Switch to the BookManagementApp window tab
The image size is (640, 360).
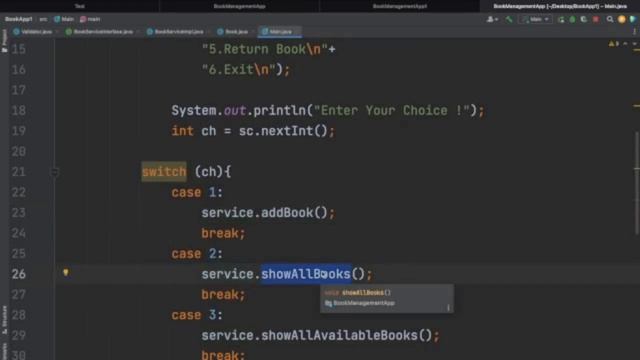[240, 6]
